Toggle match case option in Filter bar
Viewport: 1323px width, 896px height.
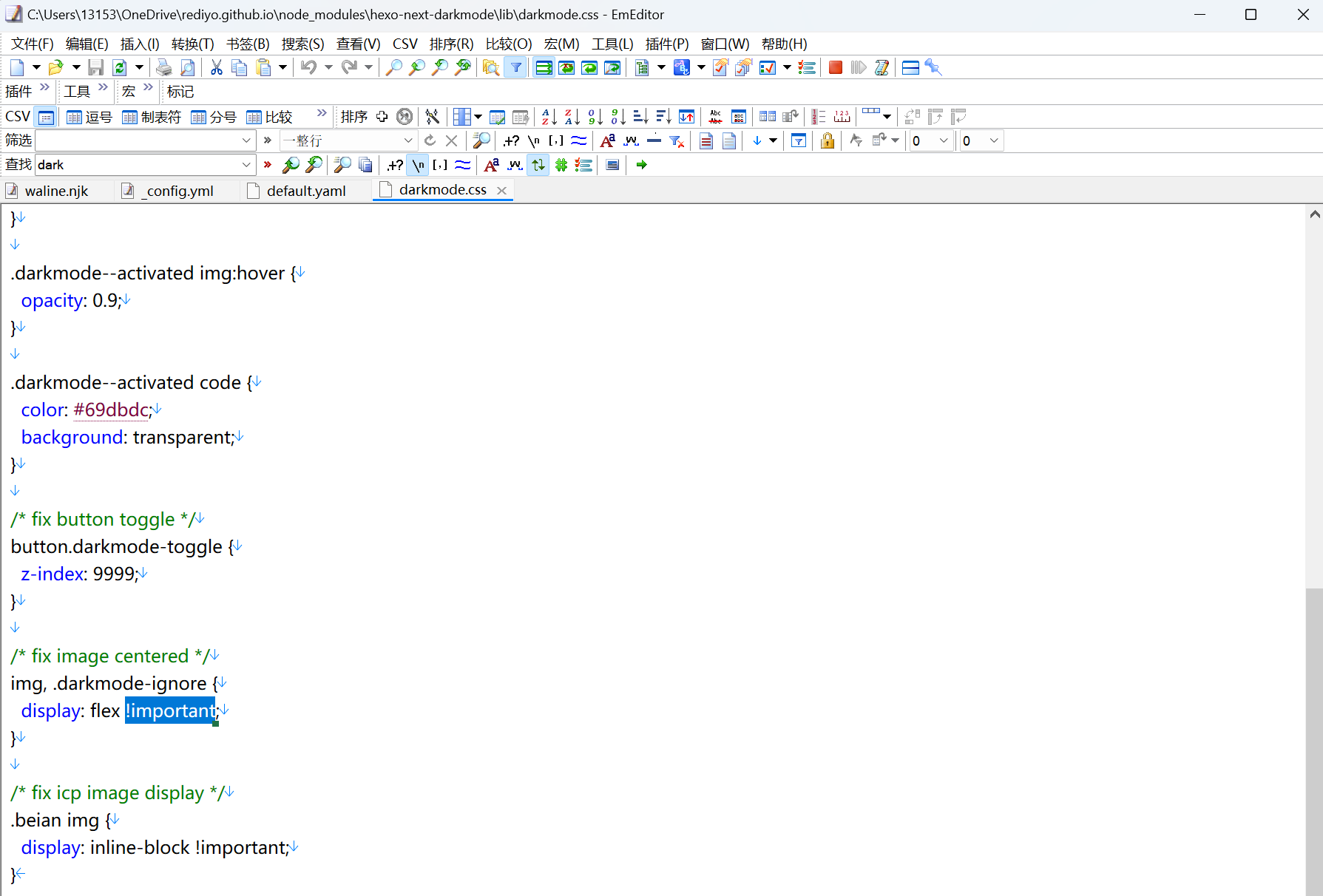608,140
